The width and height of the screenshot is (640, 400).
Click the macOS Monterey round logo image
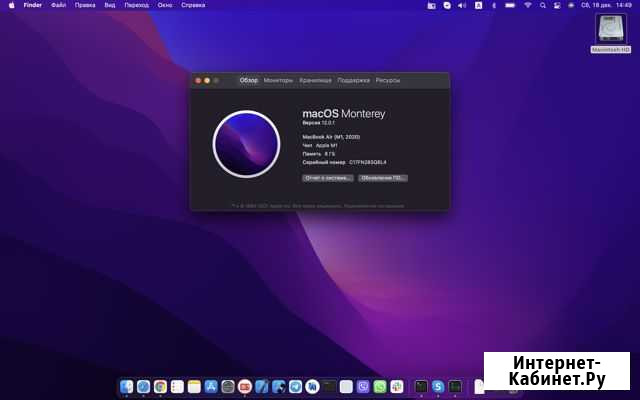pos(246,144)
